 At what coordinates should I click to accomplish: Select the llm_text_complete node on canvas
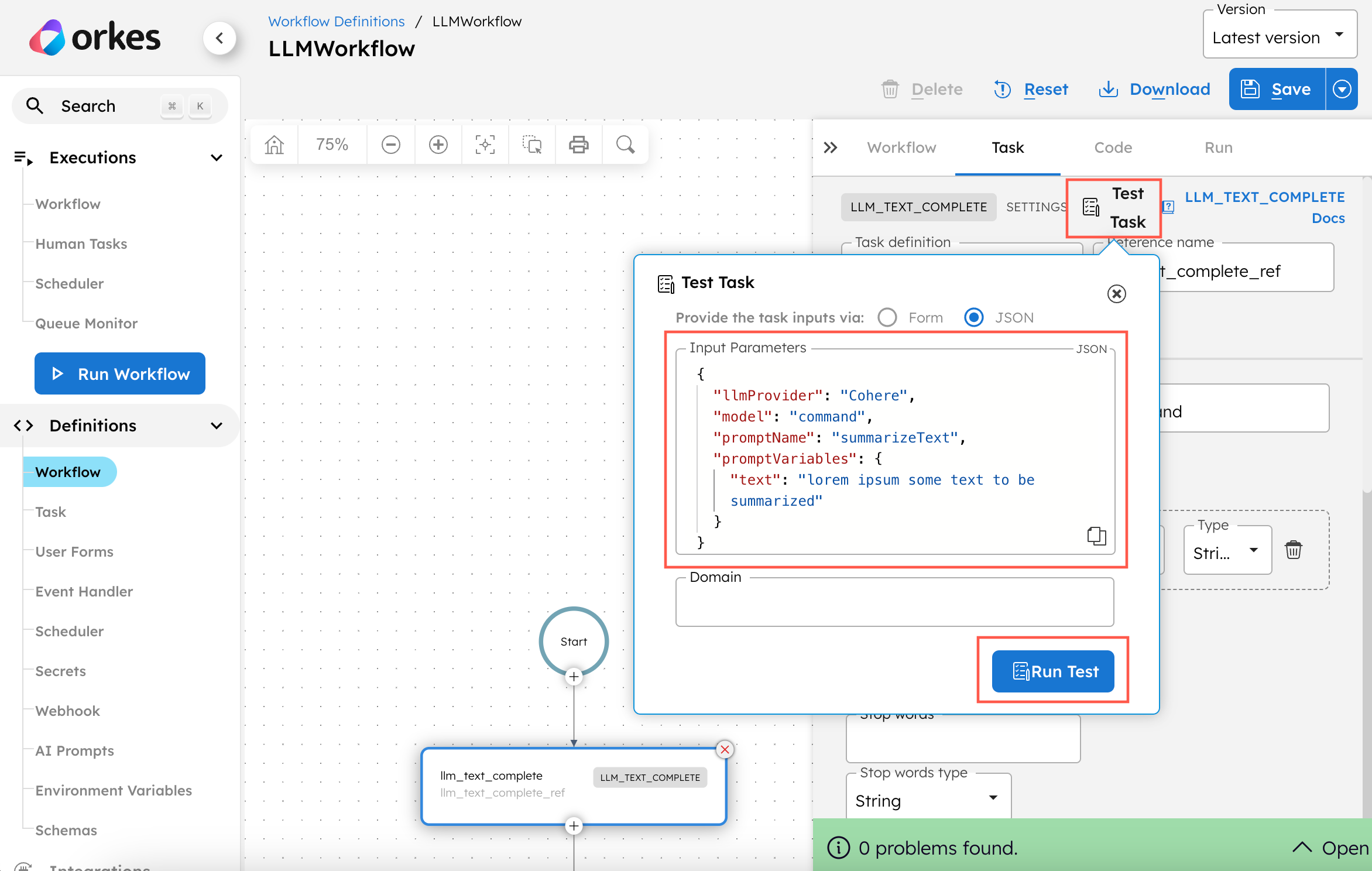click(x=574, y=786)
